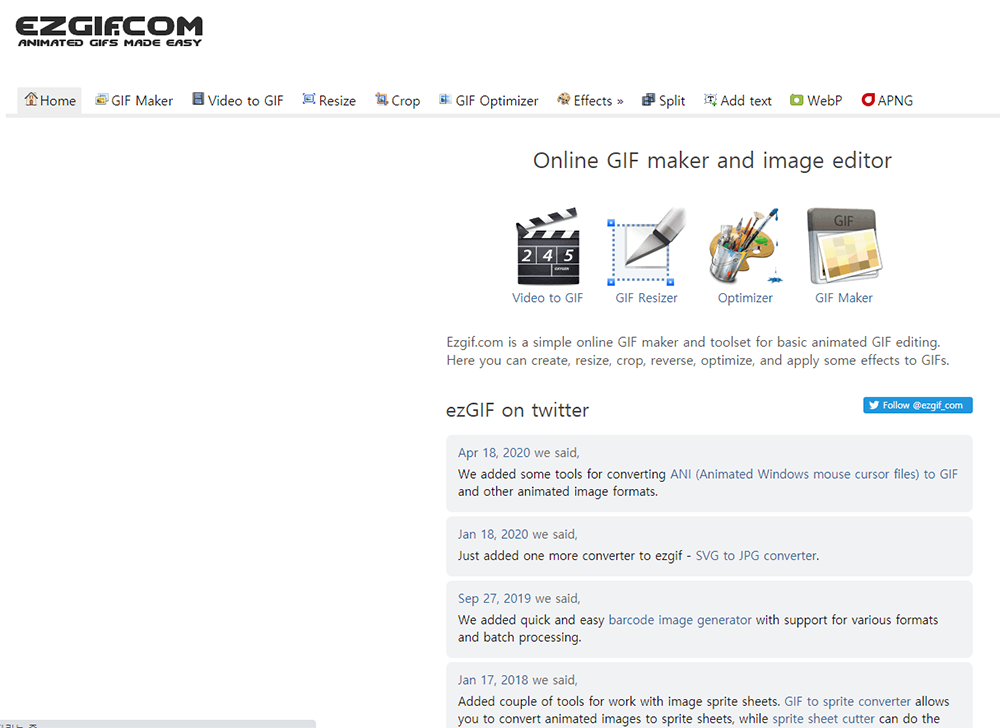Viewport: 1000px width, 728px height.
Task: Open the GIF to sprite converter link
Action: point(848,701)
